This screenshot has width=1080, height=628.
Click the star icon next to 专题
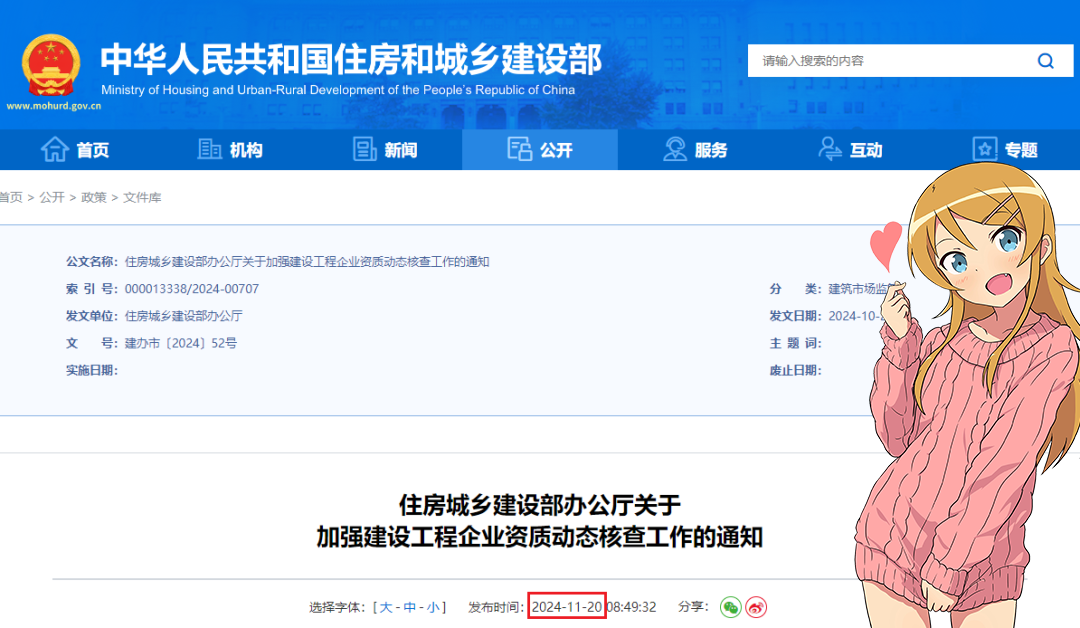(x=985, y=148)
